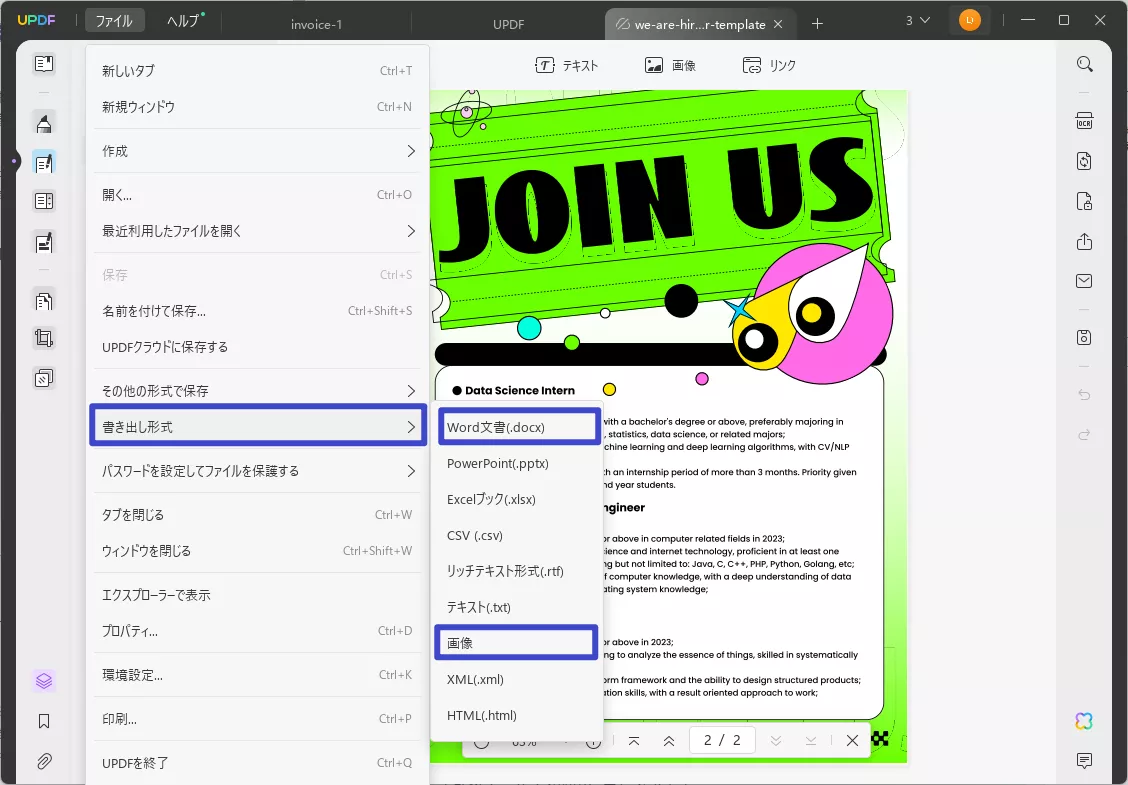Click the page number field 2 / 2
Screen dimensions: 1128x785
point(722,740)
